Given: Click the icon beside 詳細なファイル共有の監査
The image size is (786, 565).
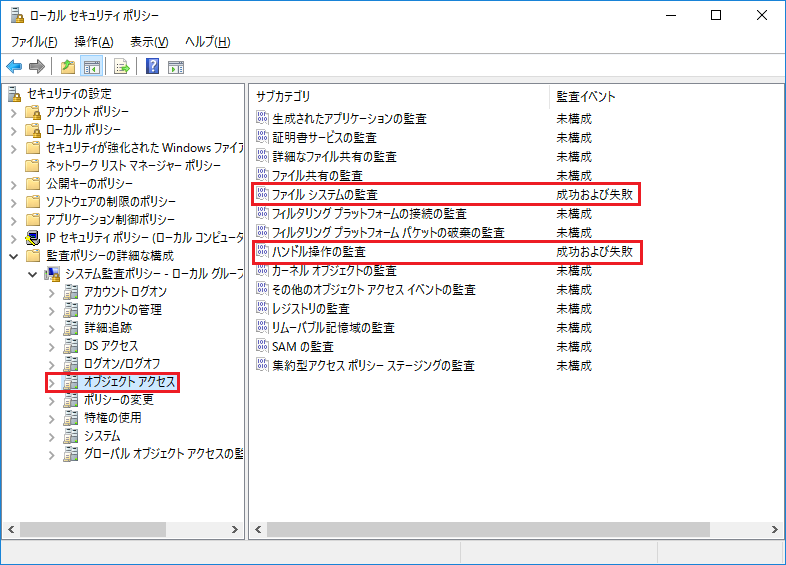Looking at the screenshot, I should point(262,155).
